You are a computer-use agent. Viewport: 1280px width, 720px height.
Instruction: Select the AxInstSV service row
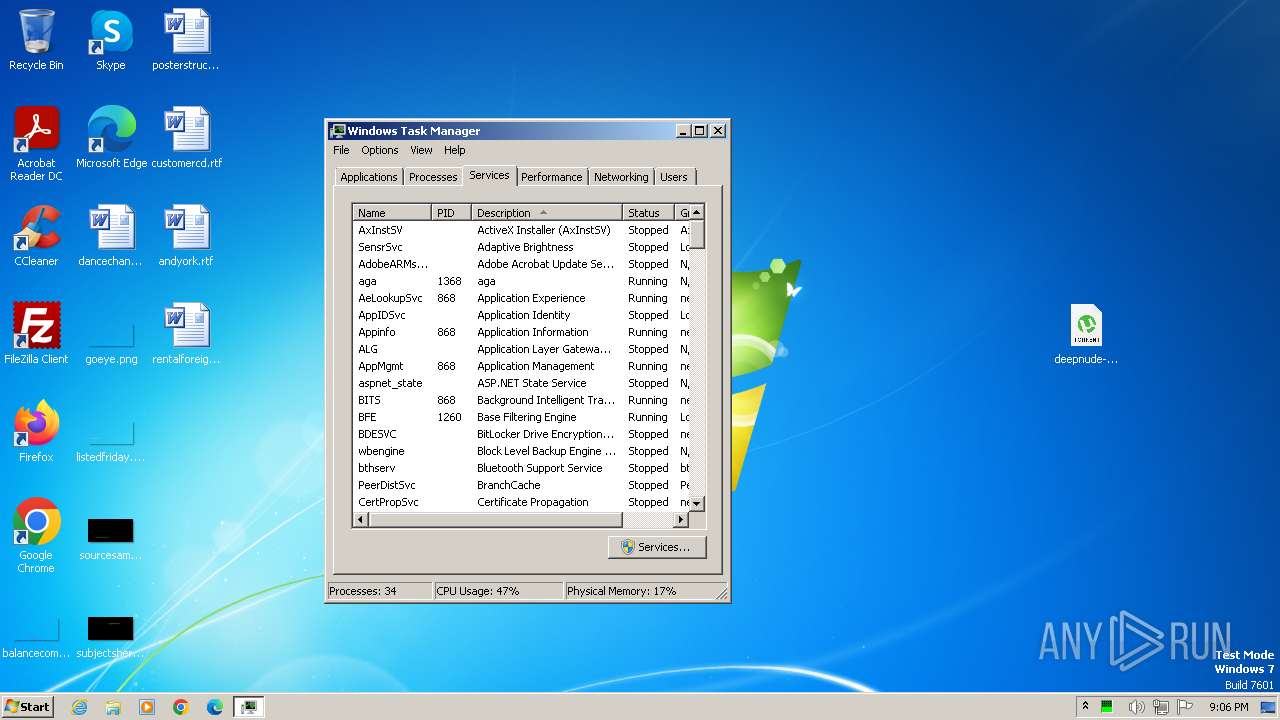point(521,230)
